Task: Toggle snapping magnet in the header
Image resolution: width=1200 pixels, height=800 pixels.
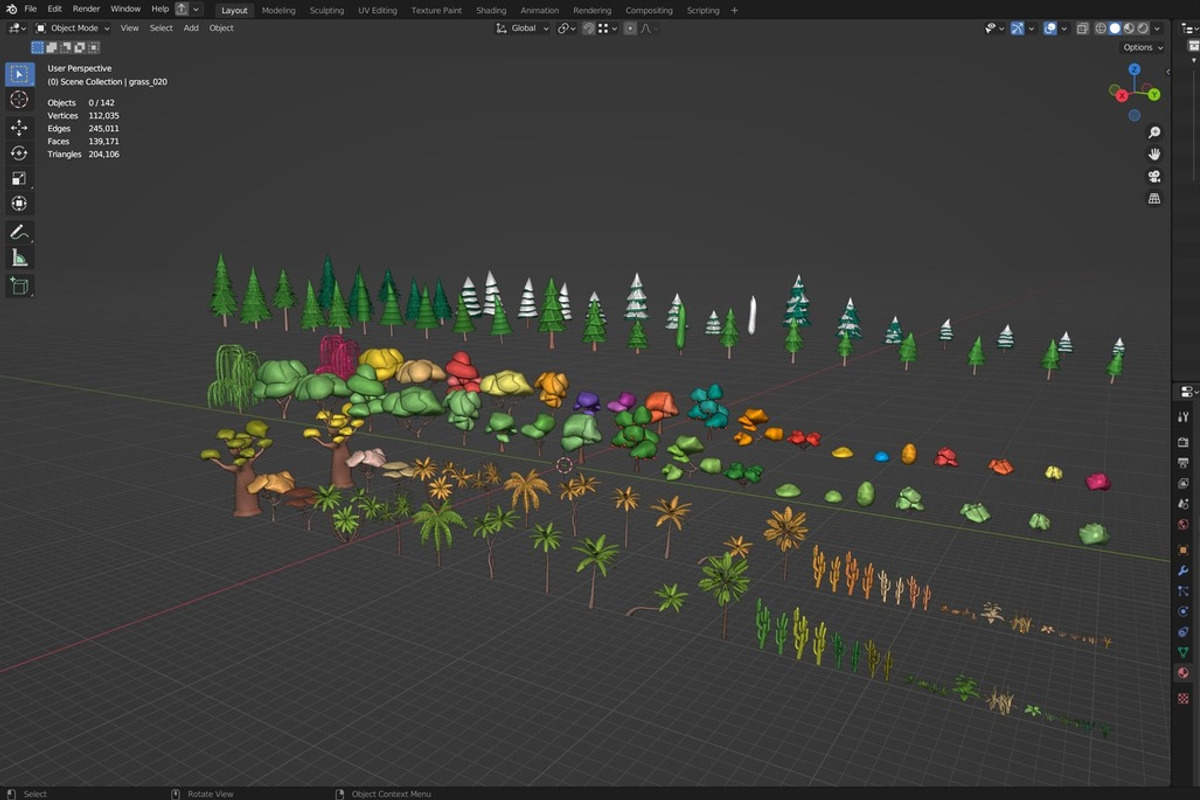Action: [589, 28]
